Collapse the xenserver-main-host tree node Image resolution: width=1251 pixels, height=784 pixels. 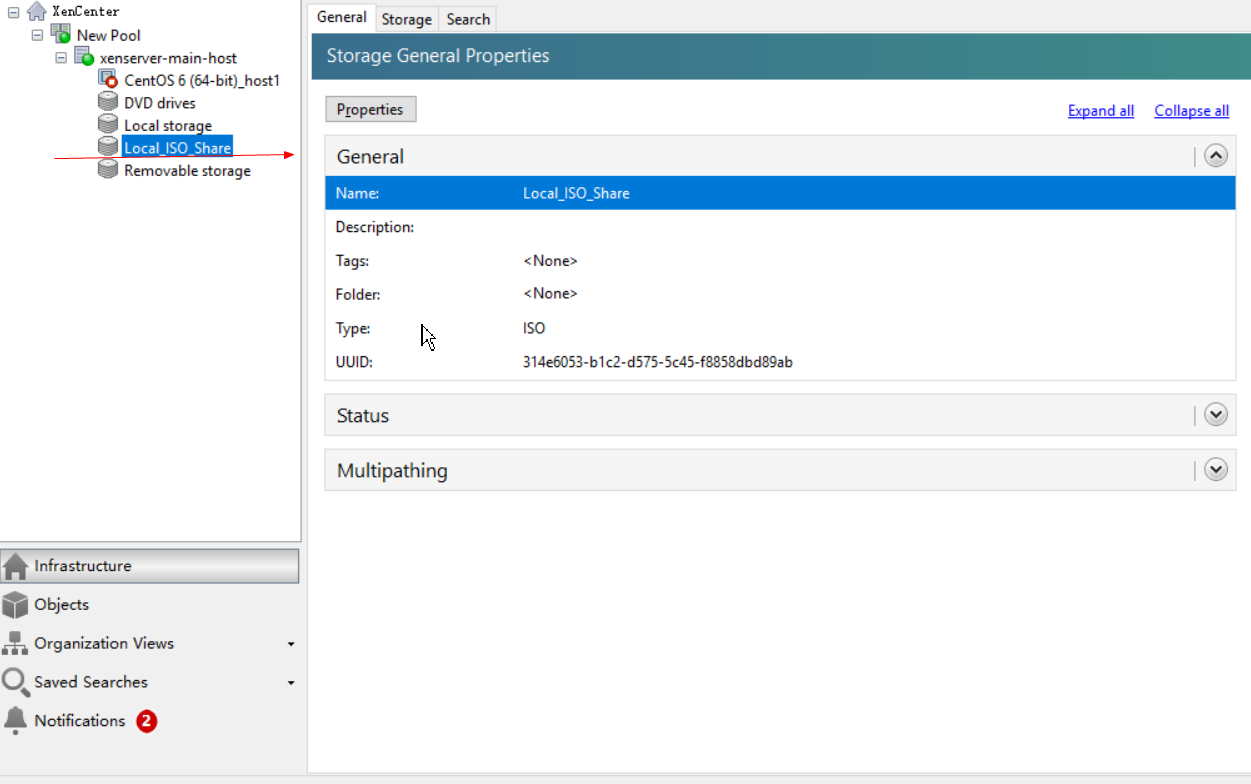coord(61,58)
